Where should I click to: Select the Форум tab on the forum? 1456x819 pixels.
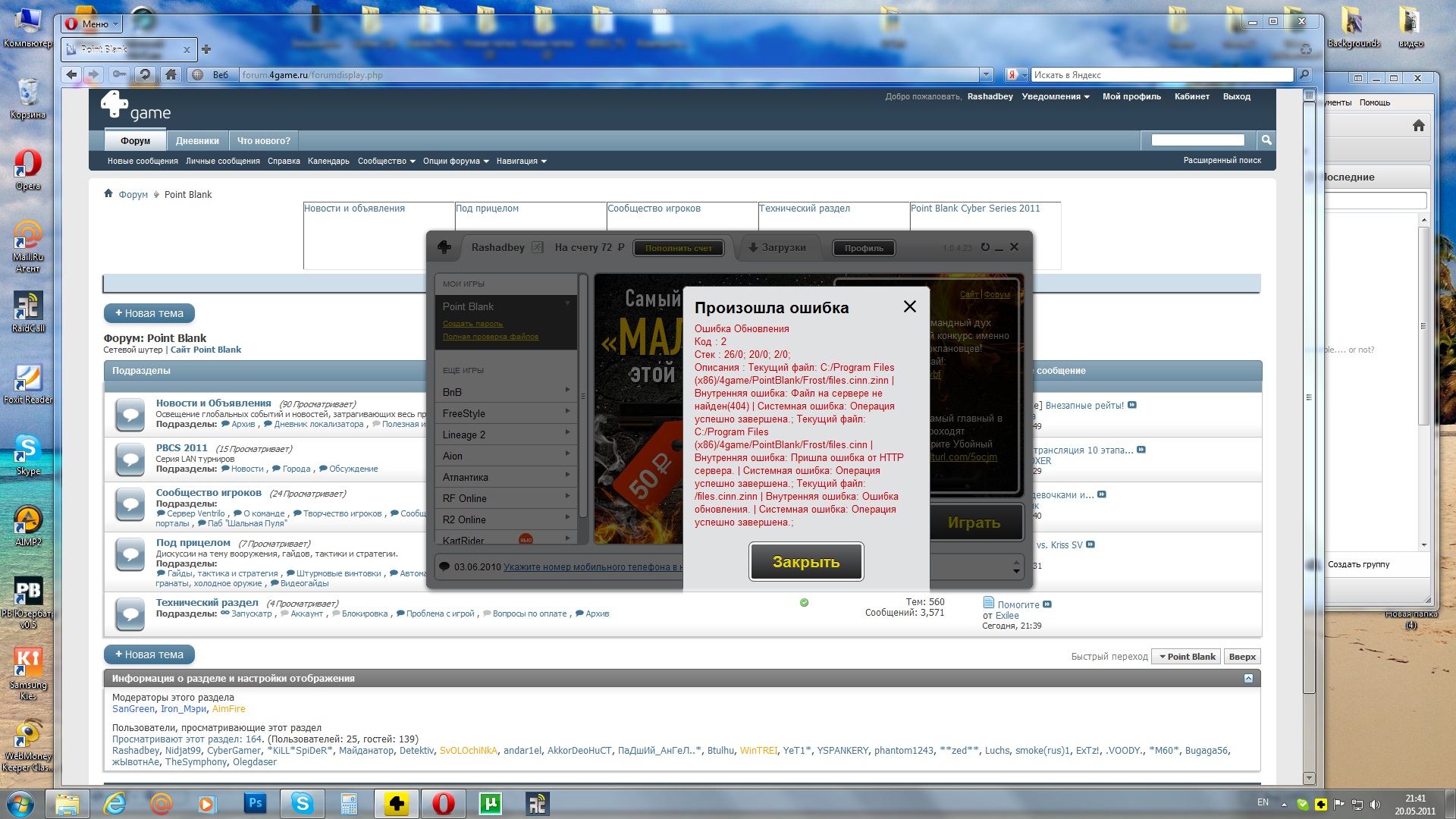click(135, 140)
